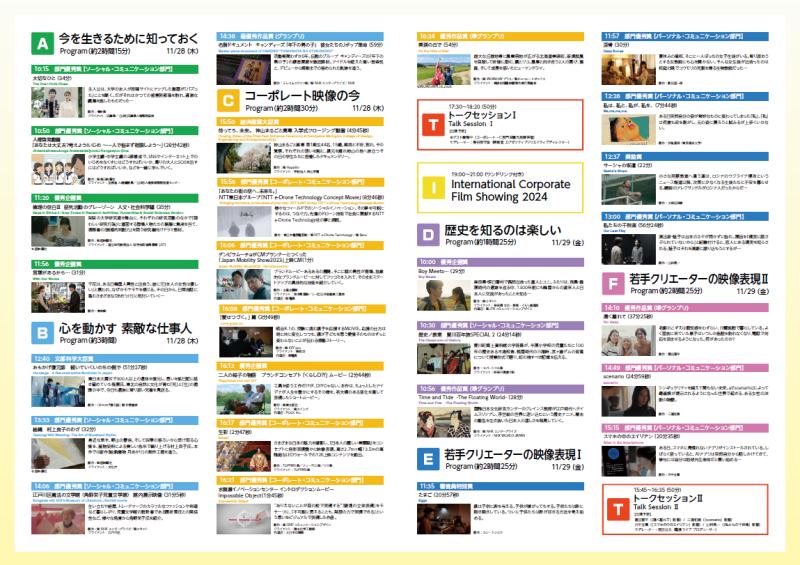The image size is (800, 565).
Task: Select the International Corporate Film Showing 2024 title
Action: [x=510, y=190]
